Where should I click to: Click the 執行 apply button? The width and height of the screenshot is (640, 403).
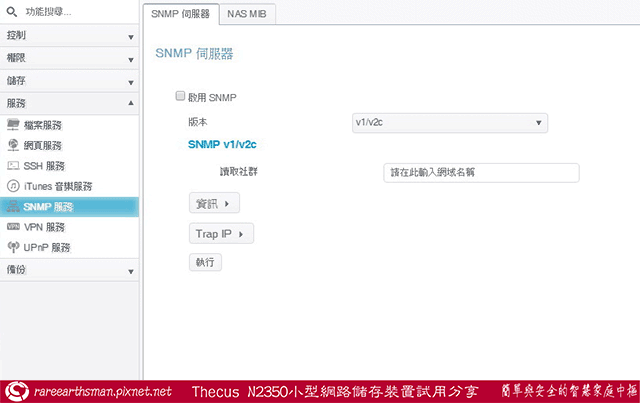[x=205, y=262]
